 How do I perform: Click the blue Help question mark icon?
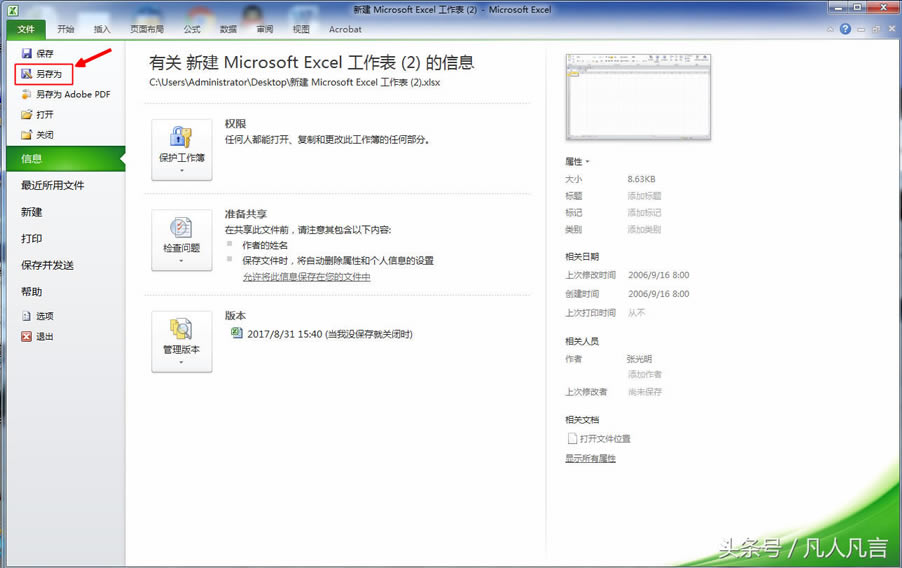(845, 29)
